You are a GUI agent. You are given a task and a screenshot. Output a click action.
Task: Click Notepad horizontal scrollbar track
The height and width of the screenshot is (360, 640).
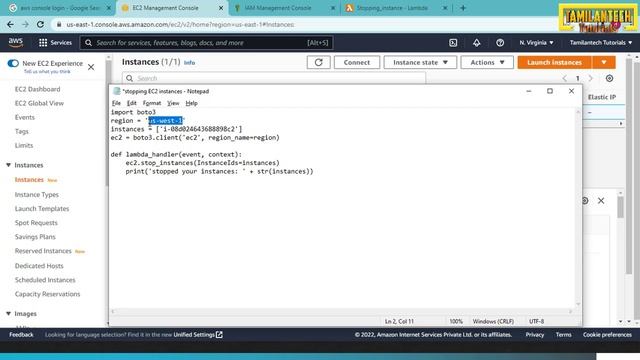342,311
